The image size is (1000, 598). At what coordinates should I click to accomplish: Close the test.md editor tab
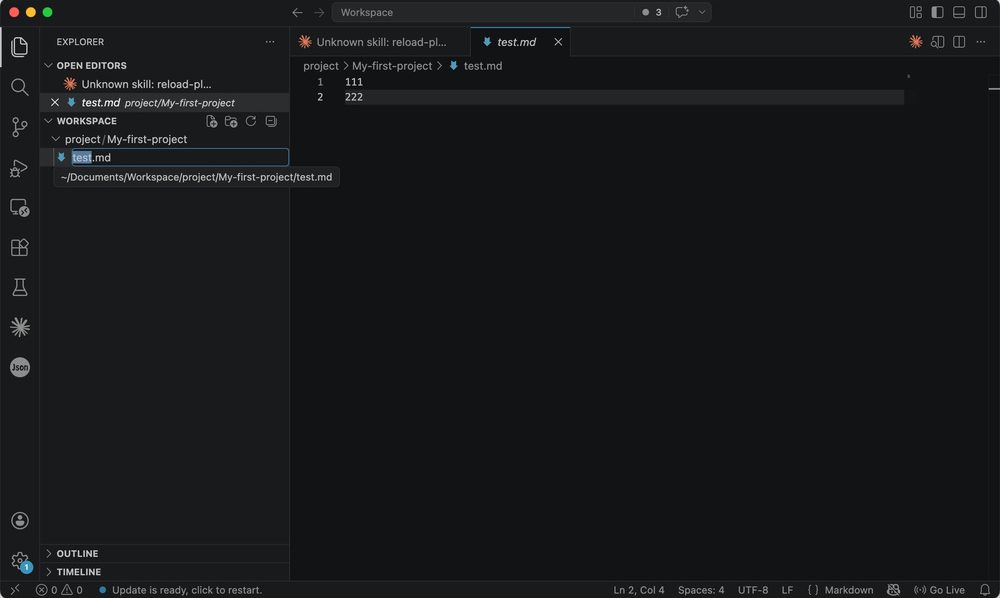pos(558,42)
